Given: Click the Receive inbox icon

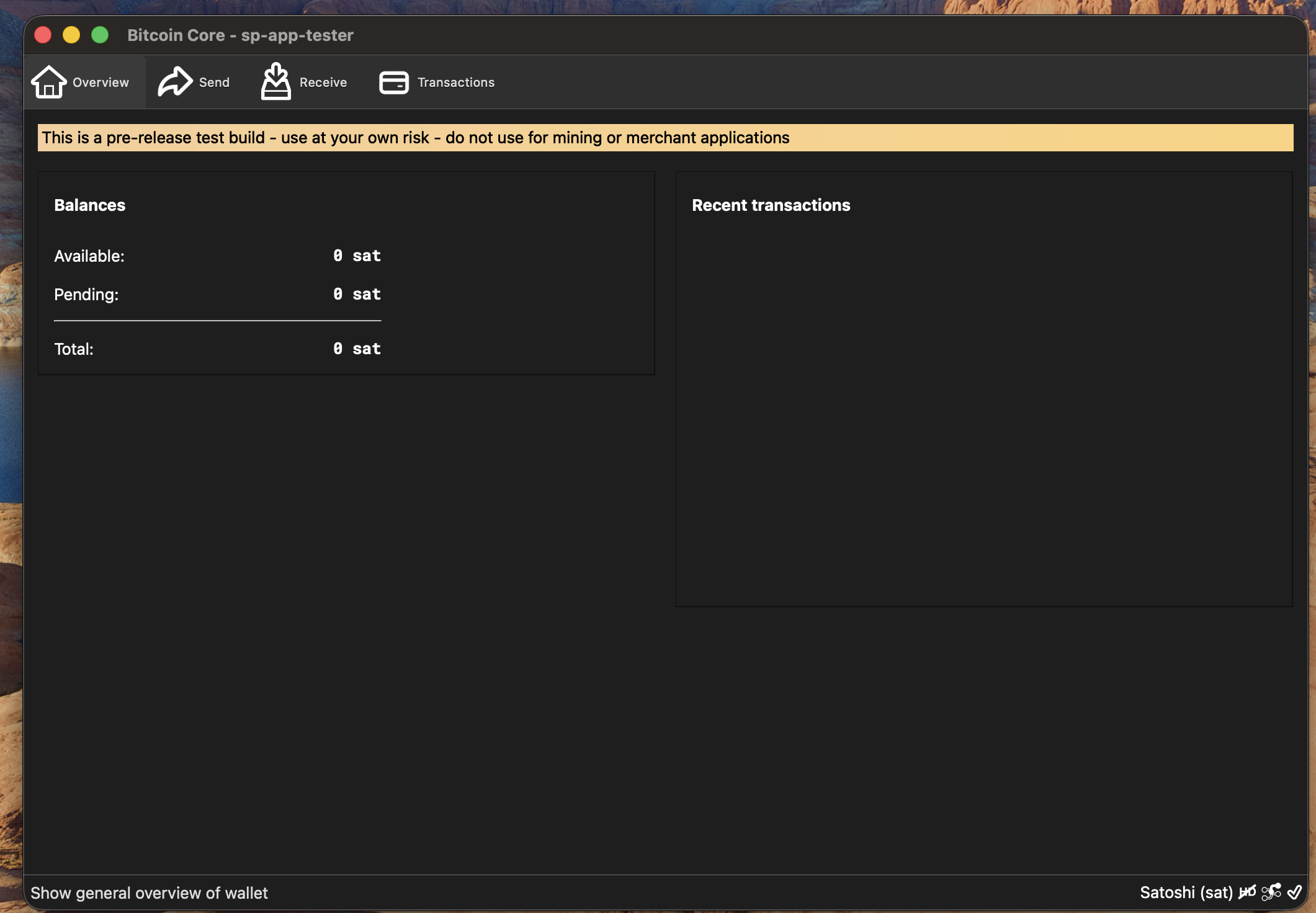Looking at the screenshot, I should pos(275,82).
